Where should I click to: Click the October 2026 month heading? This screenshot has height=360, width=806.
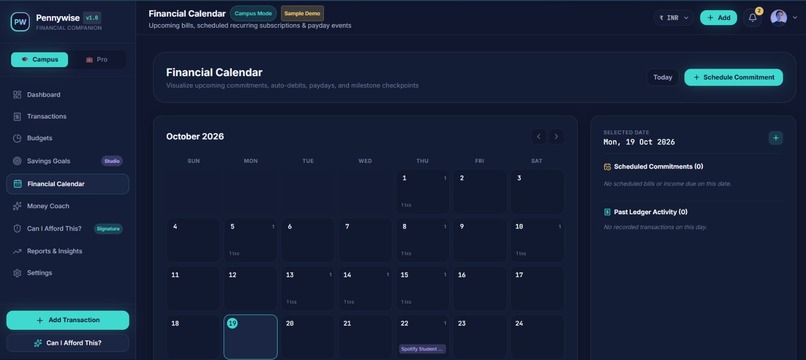(195, 136)
